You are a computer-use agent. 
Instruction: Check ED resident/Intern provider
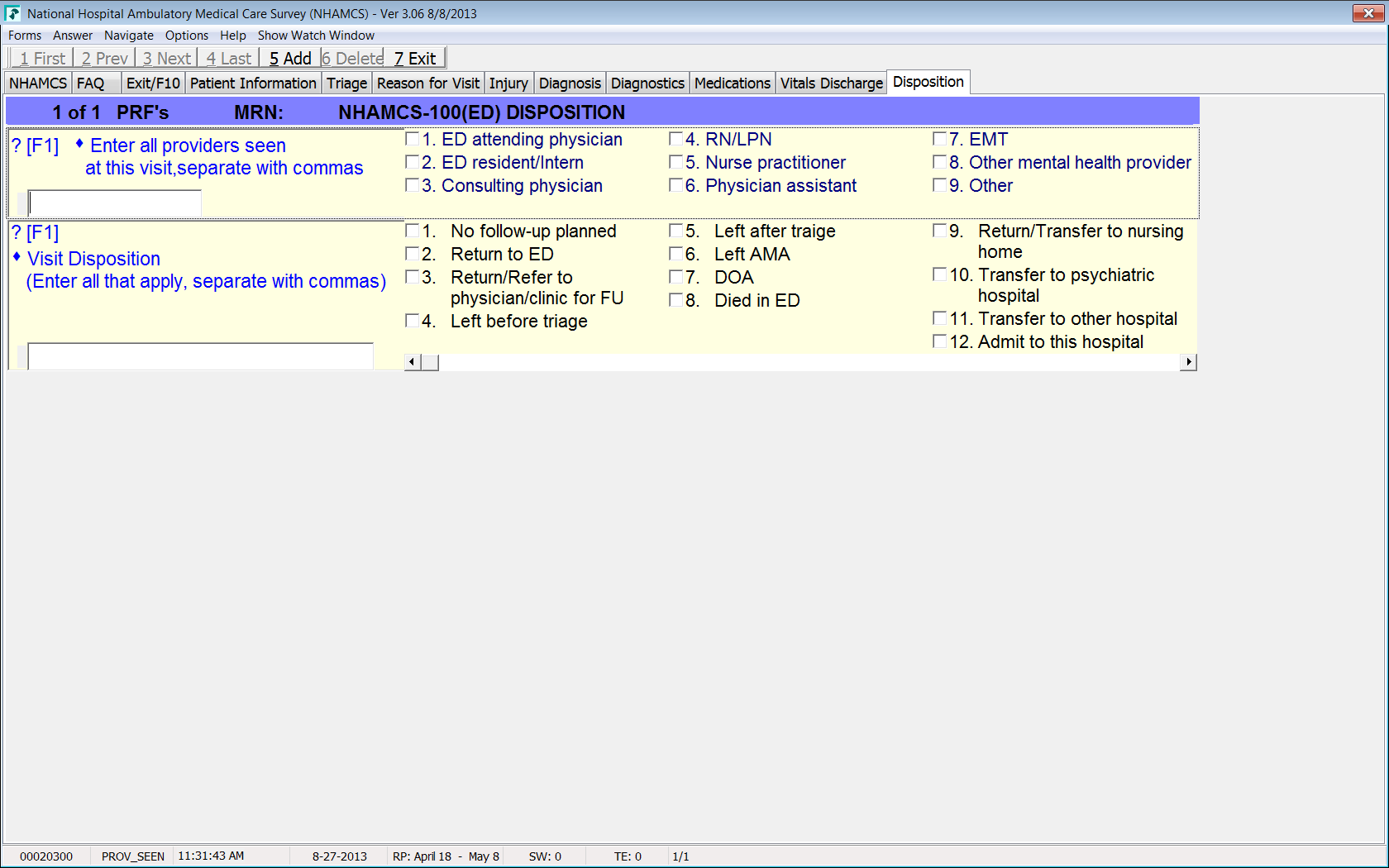412,162
